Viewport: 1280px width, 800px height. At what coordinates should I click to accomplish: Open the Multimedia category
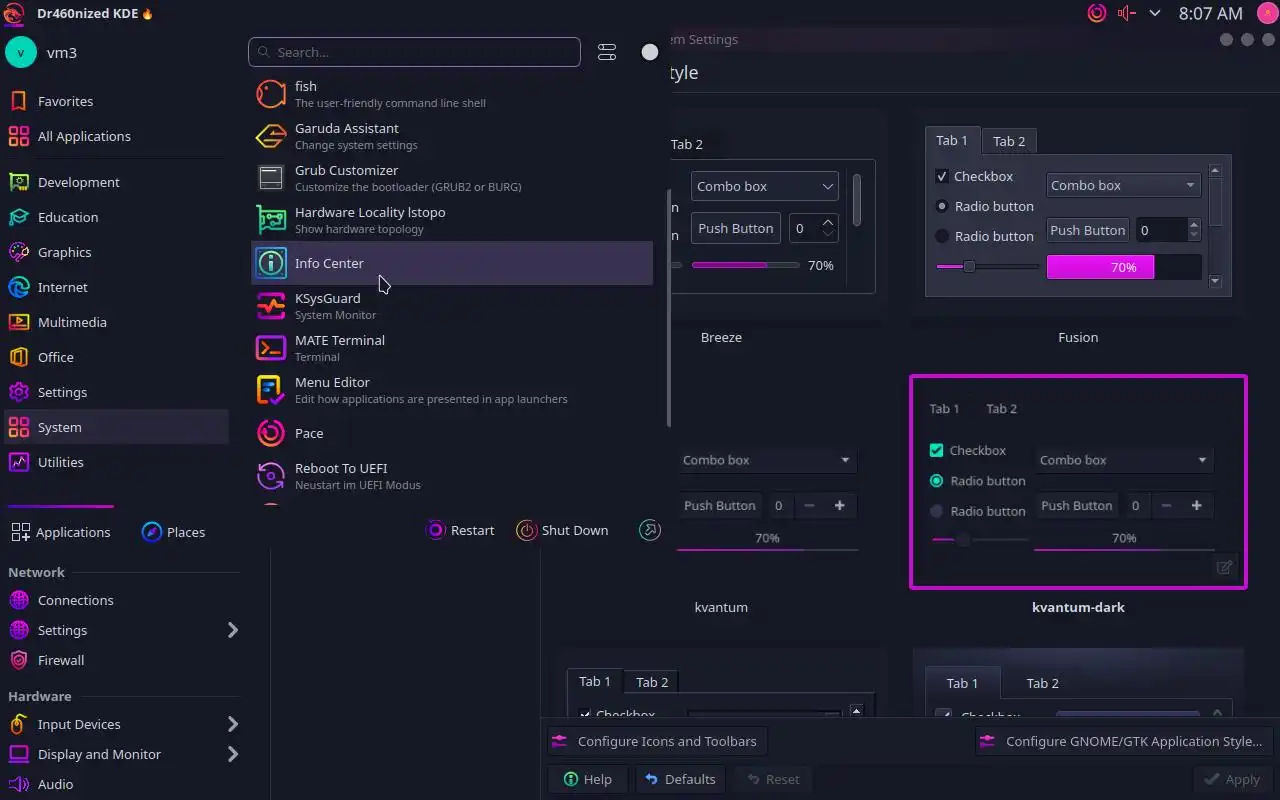coord(116,322)
